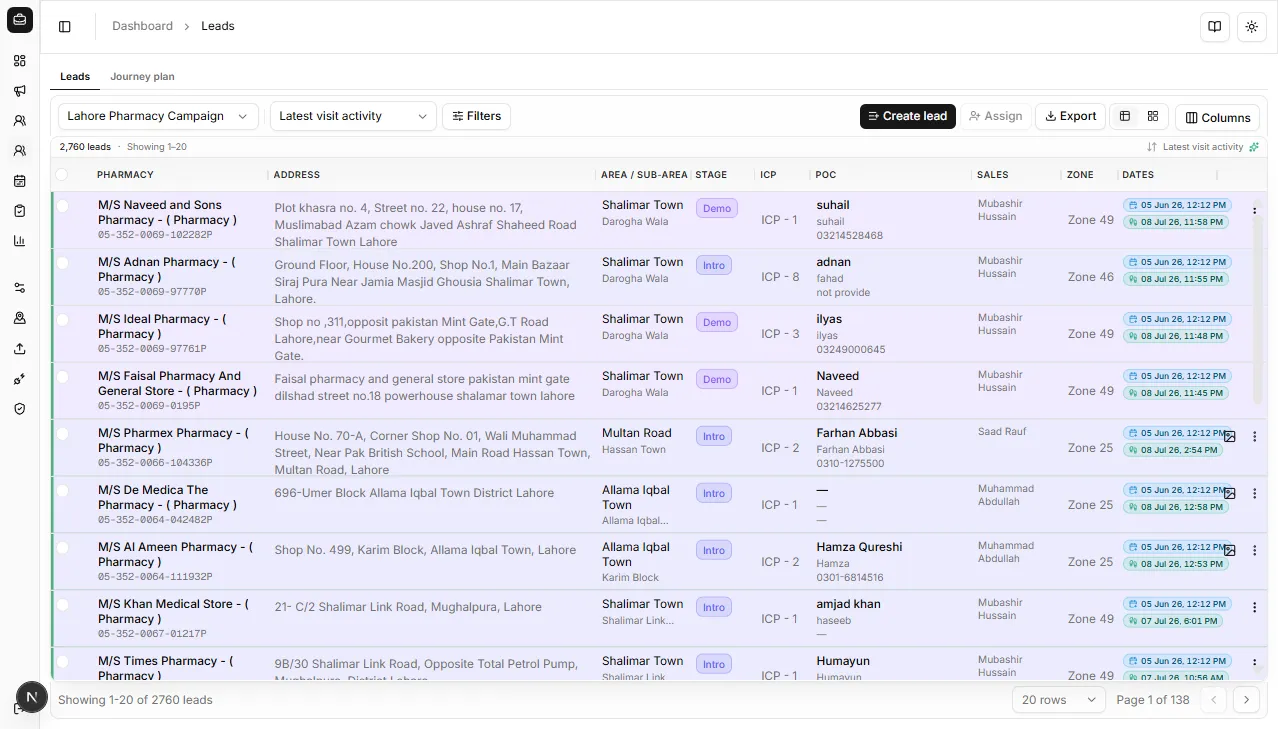Sort by the PHARMACY column header
This screenshot has width=1278, height=729.
125,174
